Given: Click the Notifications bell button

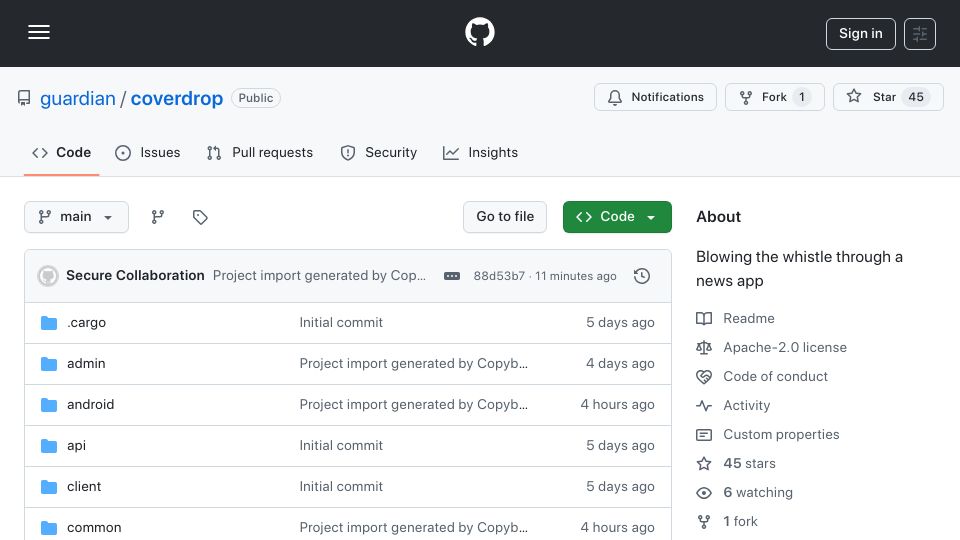Looking at the screenshot, I should point(655,97).
